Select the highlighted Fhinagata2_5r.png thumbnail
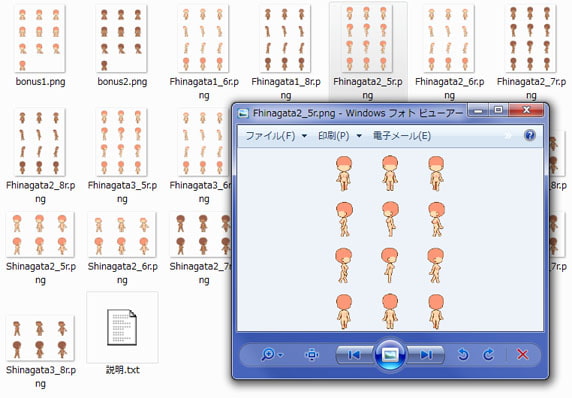 pyautogui.click(x=367, y=38)
